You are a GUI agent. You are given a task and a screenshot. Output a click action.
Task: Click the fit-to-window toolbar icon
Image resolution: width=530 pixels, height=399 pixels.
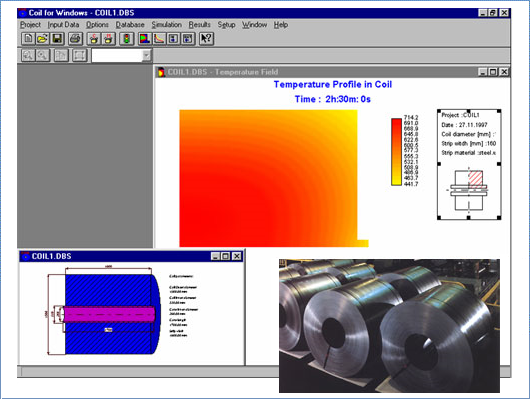(79, 55)
